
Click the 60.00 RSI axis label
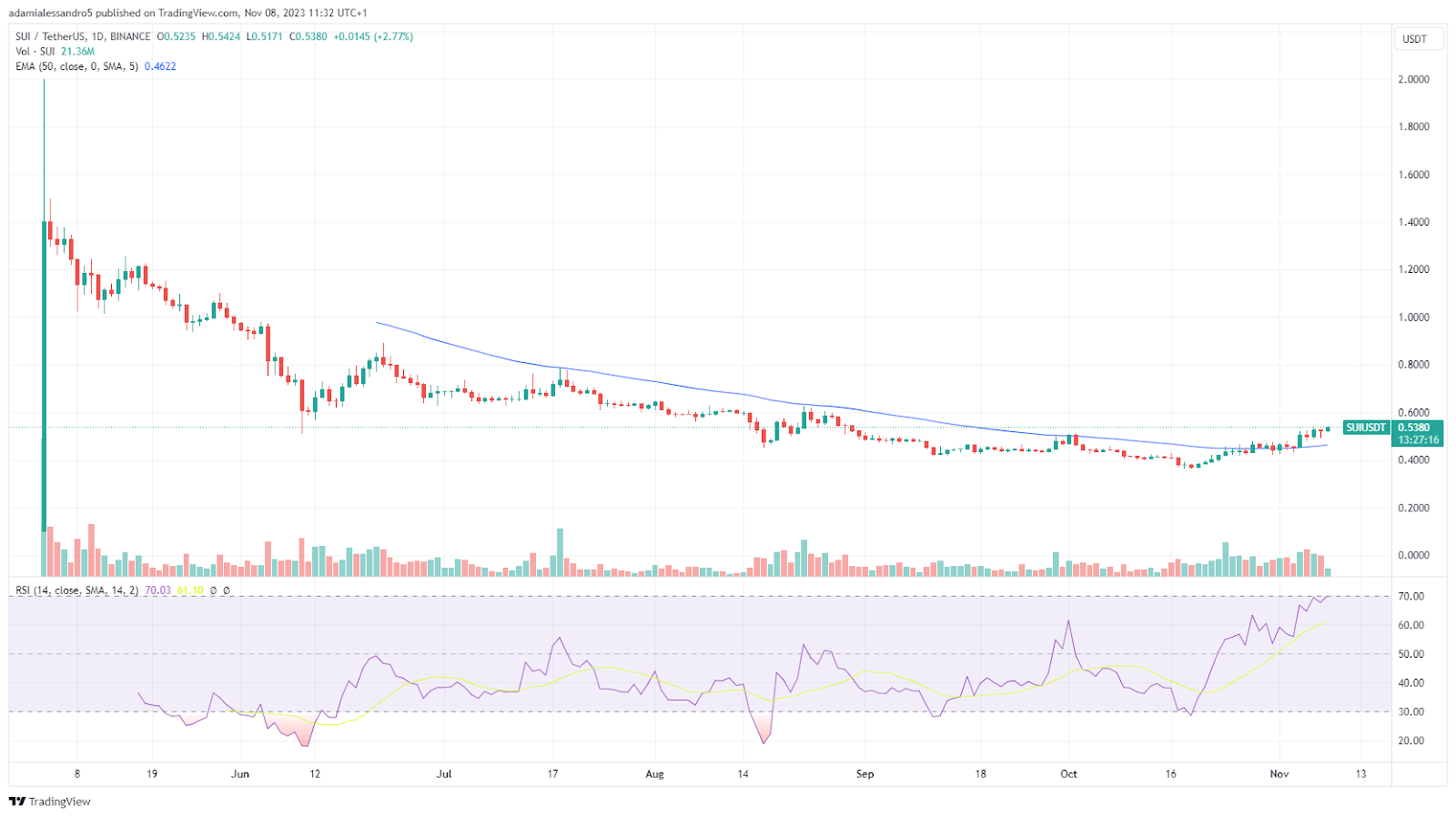(x=1411, y=625)
